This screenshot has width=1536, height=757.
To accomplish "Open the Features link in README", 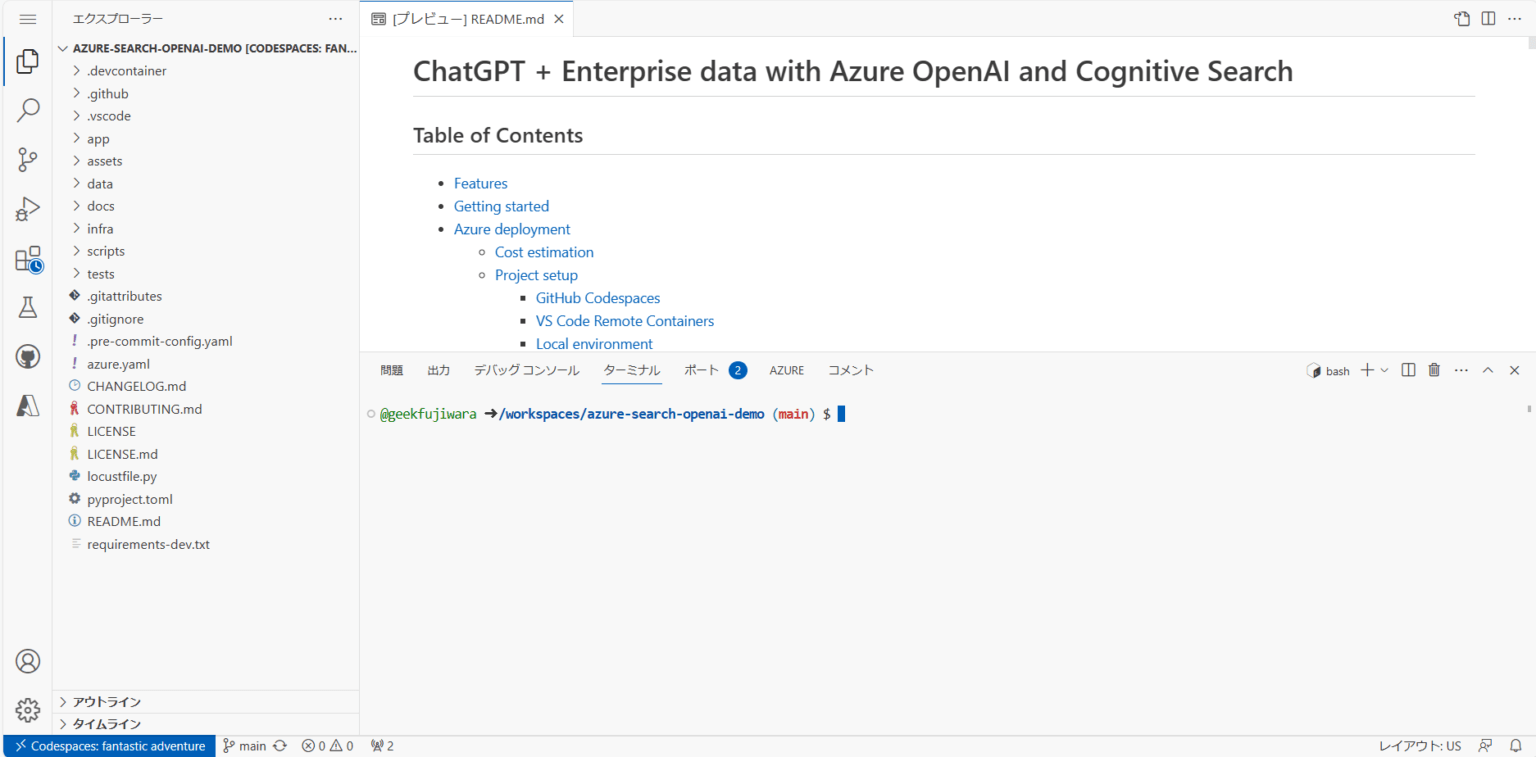I will point(481,183).
